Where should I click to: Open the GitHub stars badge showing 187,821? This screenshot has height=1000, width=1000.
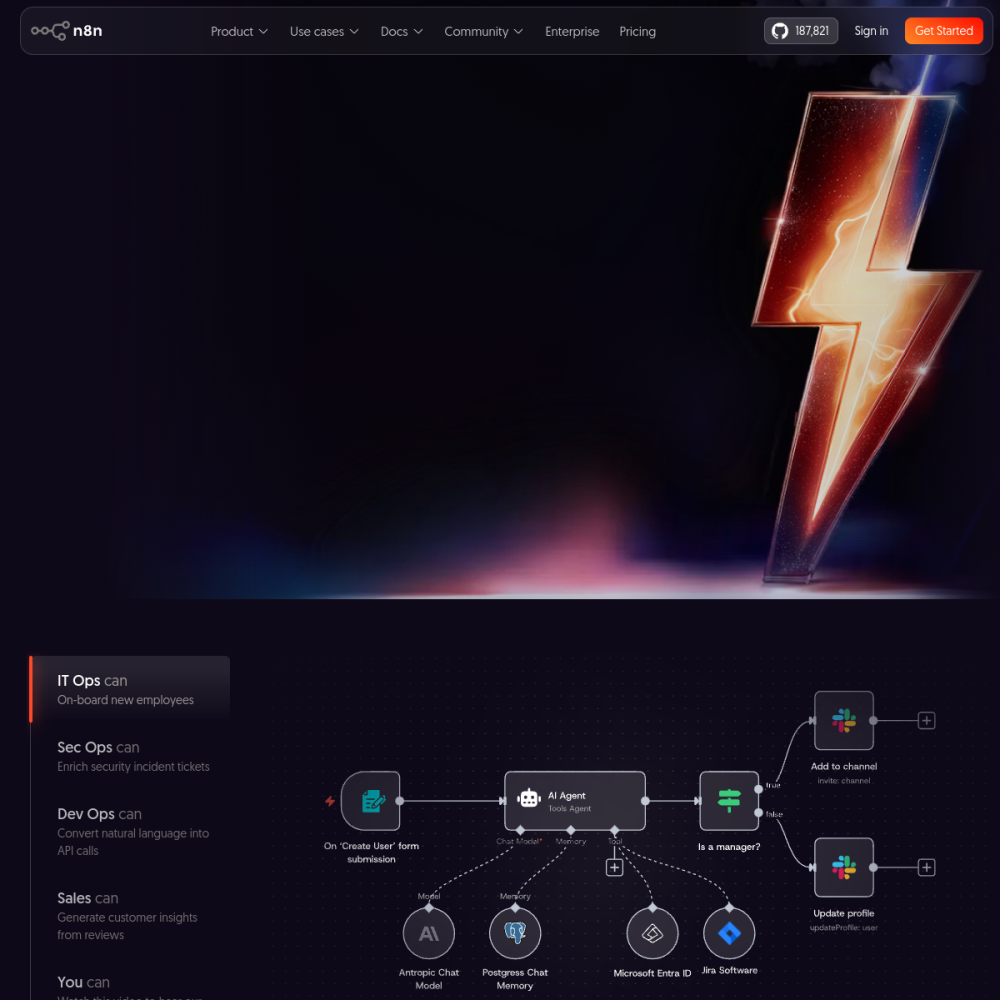point(800,31)
